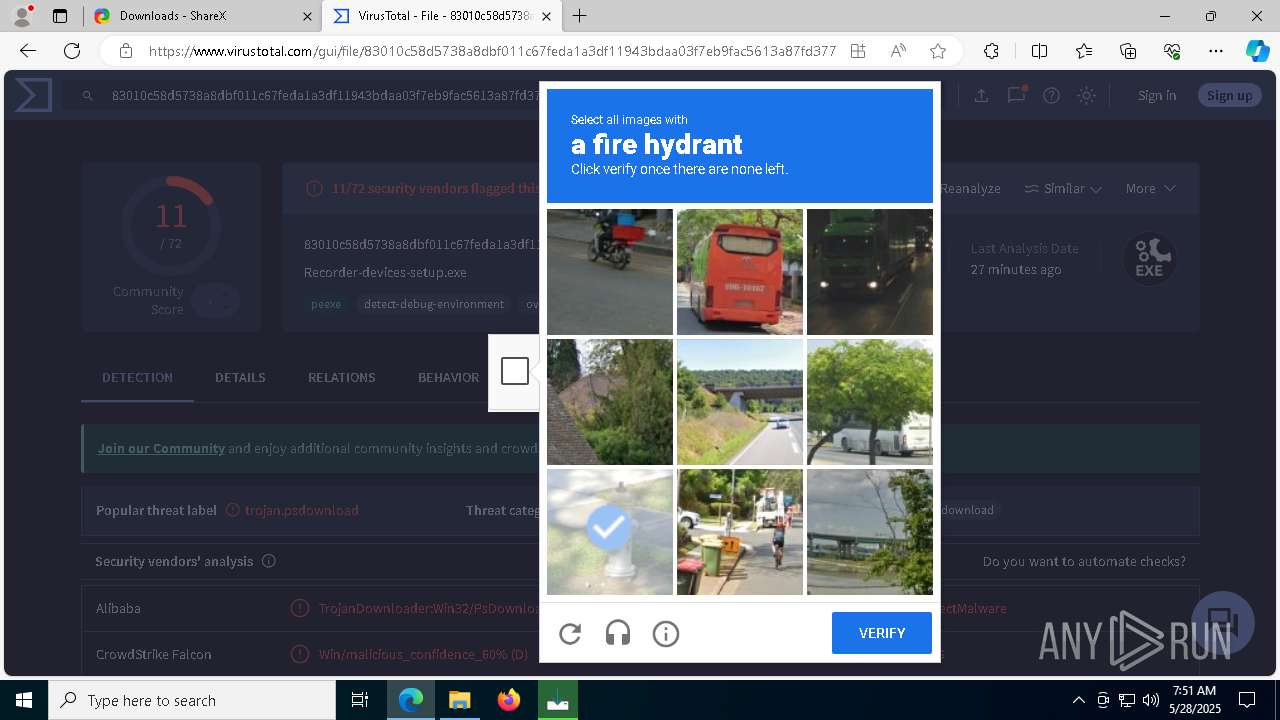Tick the reCAPTCHA checkbox
This screenshot has height=720, width=1280.
tap(515, 371)
